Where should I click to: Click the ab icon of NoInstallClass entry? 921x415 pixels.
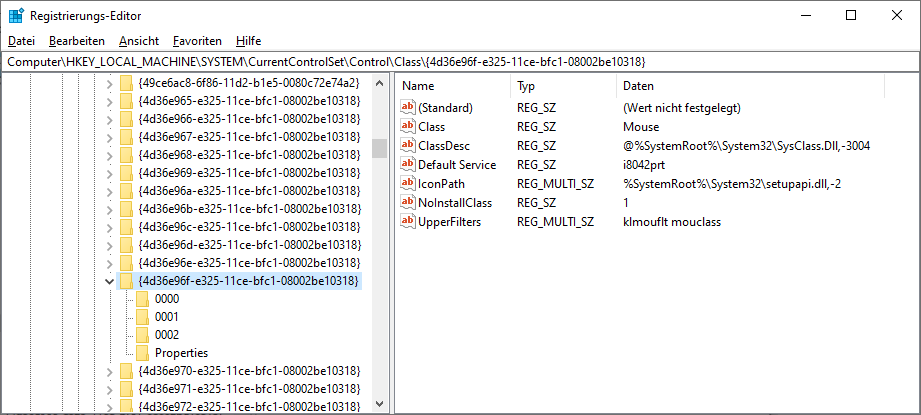pyautogui.click(x=407, y=203)
